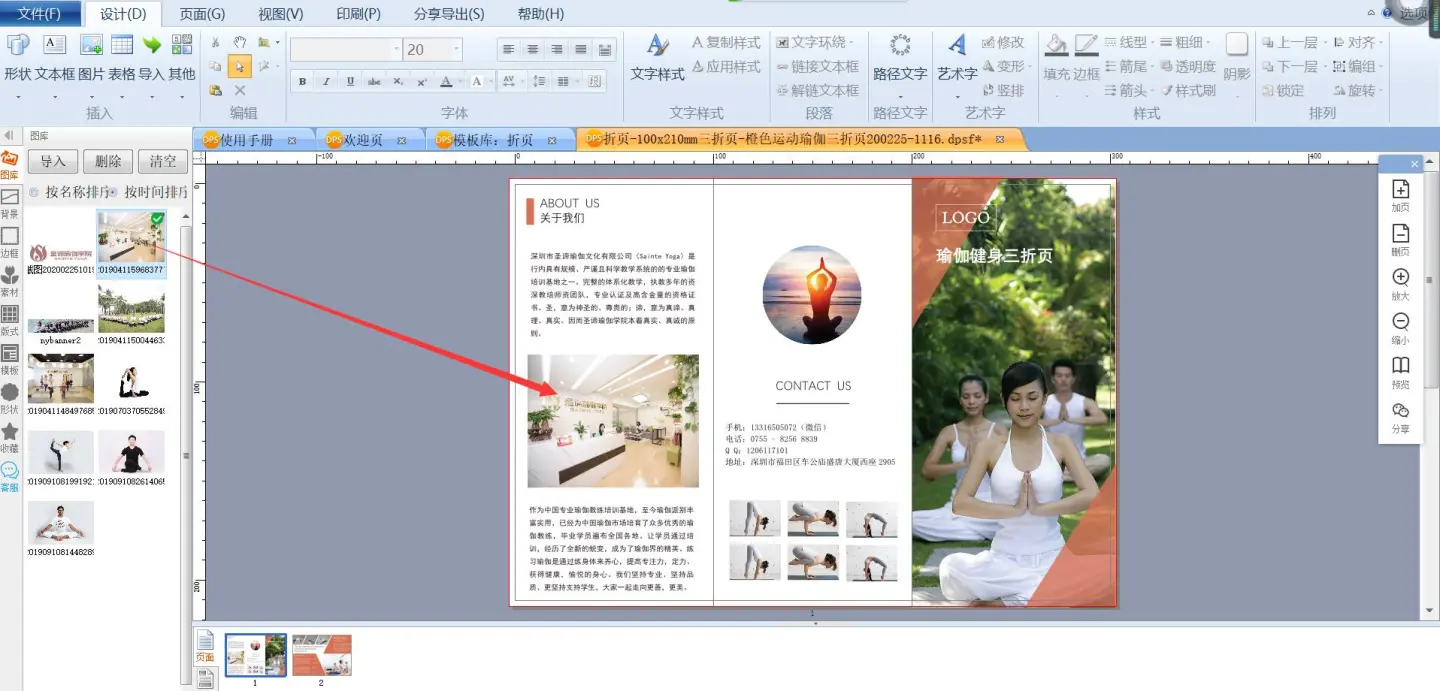Click the 清空 clear button
This screenshot has height=691, width=1440.
pyautogui.click(x=163, y=162)
